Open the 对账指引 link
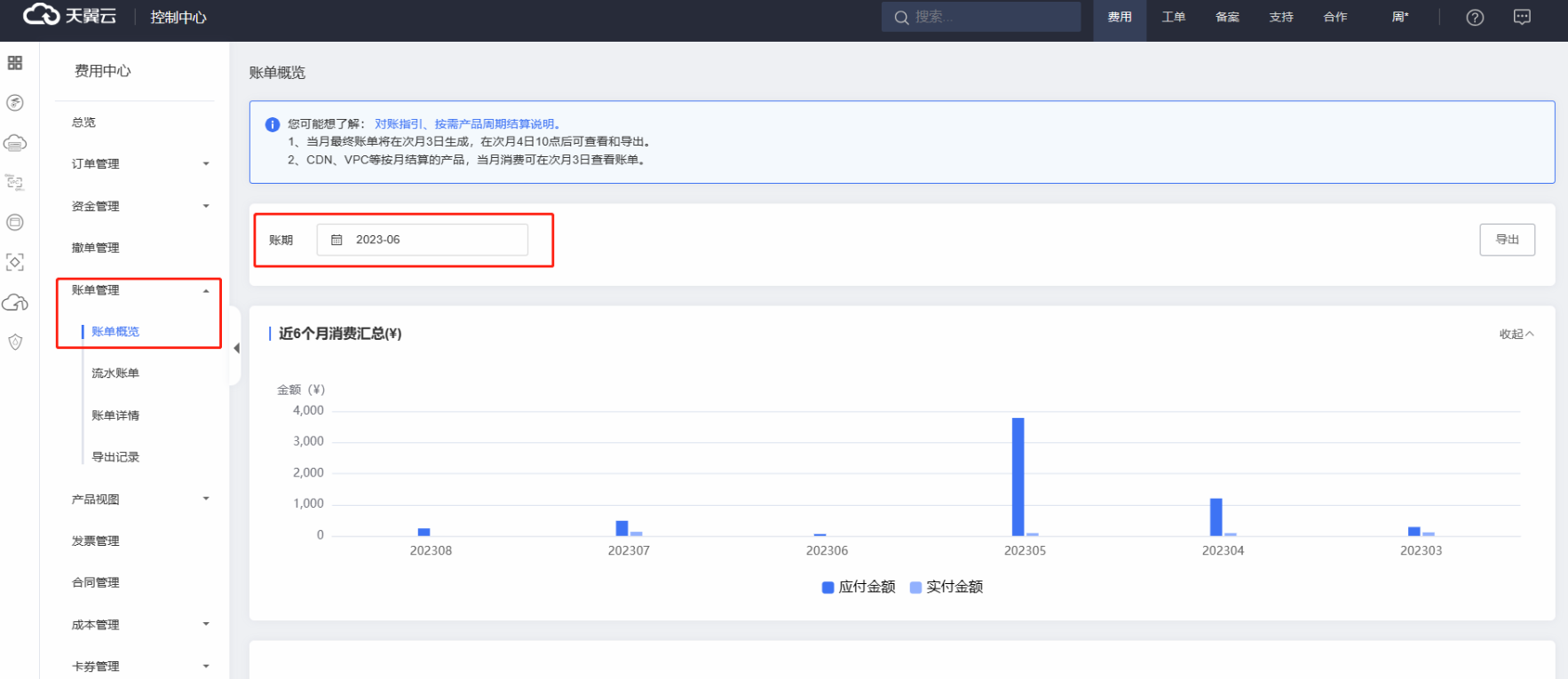Viewport: 1568px width, 679px height. coord(398,124)
